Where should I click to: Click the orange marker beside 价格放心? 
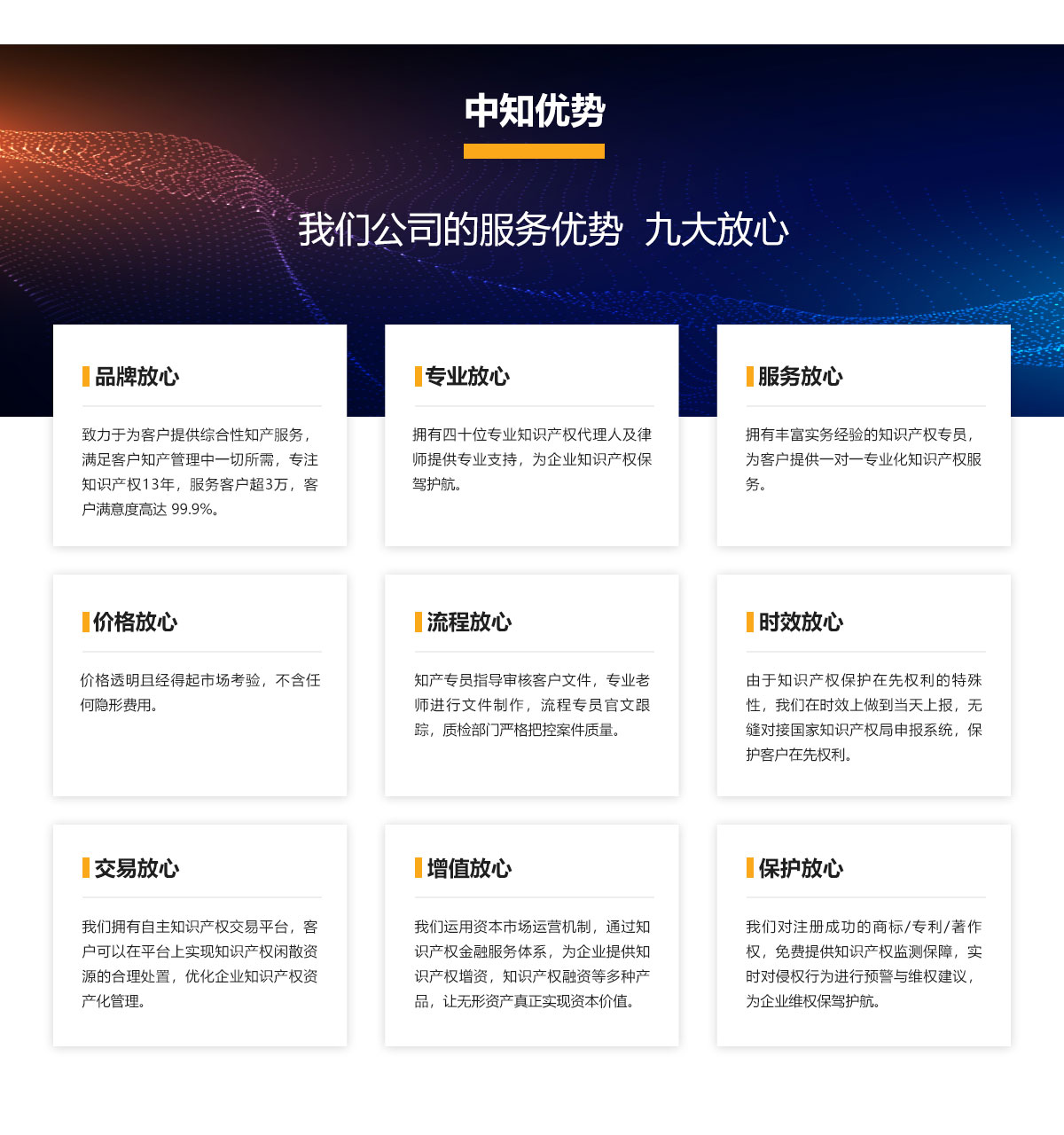pos(85,623)
